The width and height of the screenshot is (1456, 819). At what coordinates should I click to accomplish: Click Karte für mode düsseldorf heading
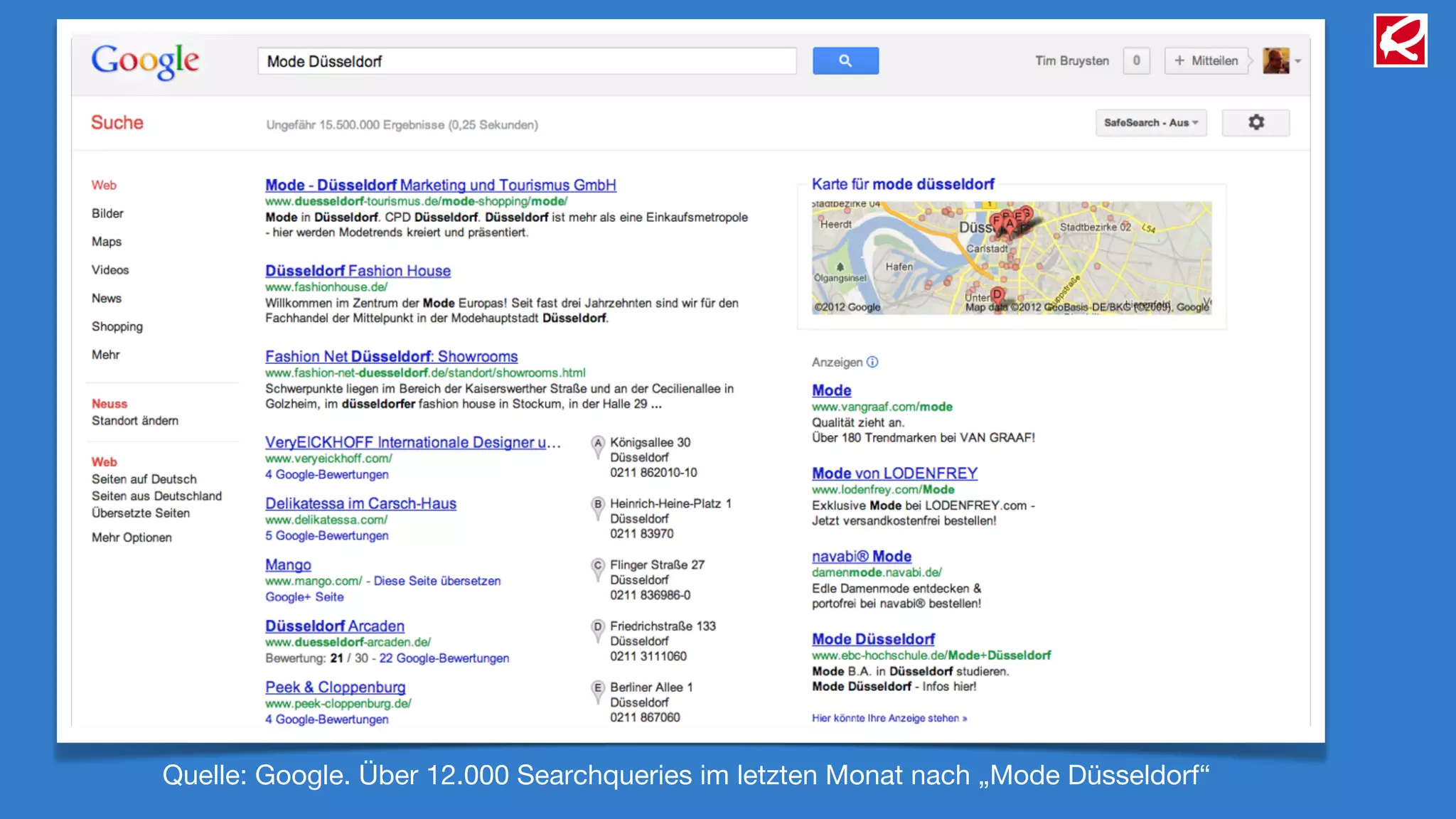pos(903,184)
